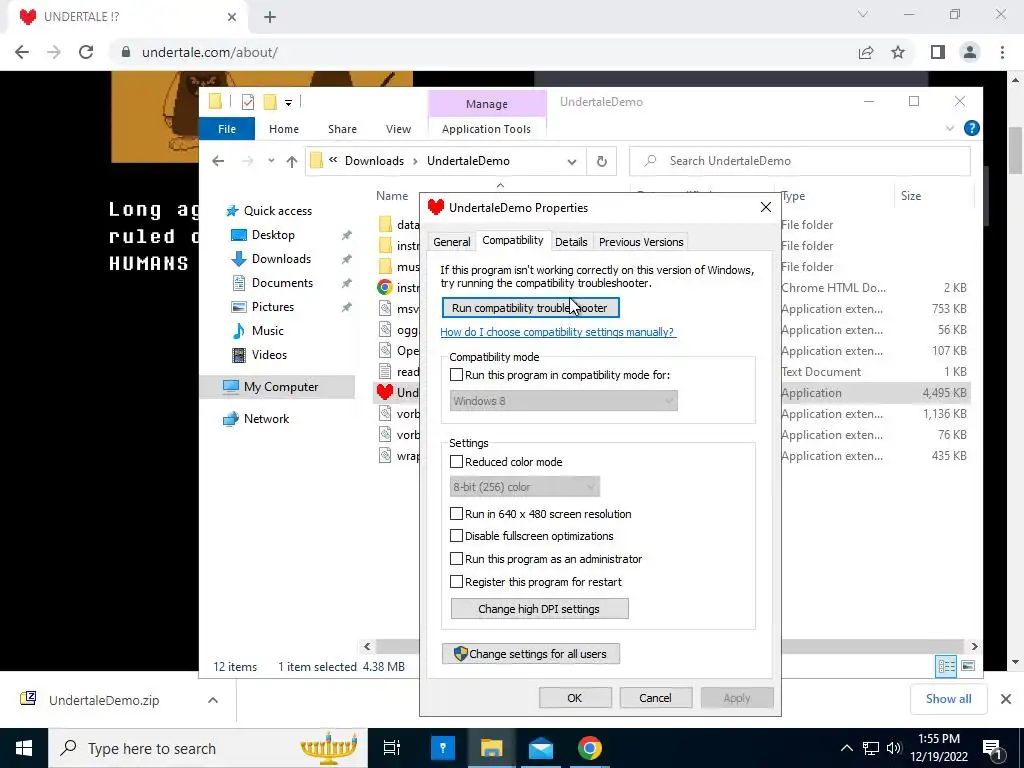The image size is (1024, 768).
Task: Click Show all downloads button
Action: coord(948,699)
